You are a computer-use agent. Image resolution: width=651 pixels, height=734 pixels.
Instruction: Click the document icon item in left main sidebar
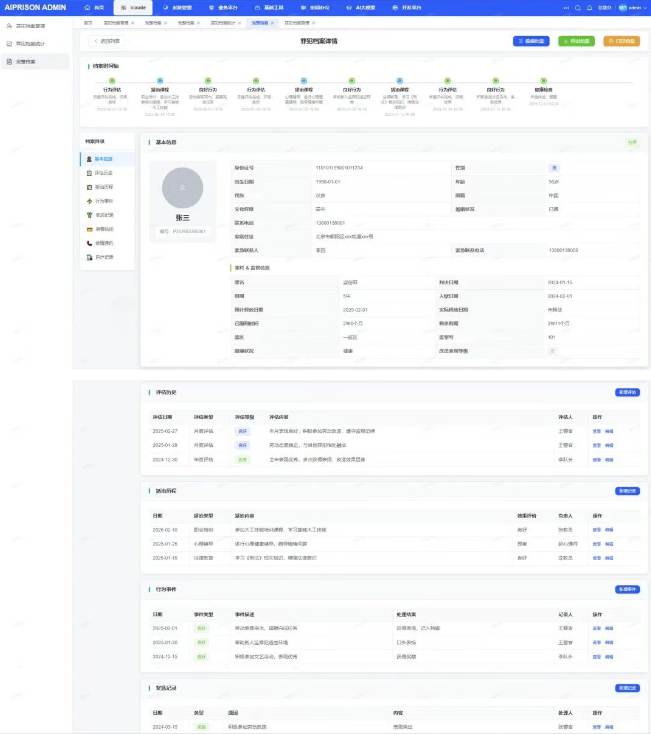click(x=35, y=62)
